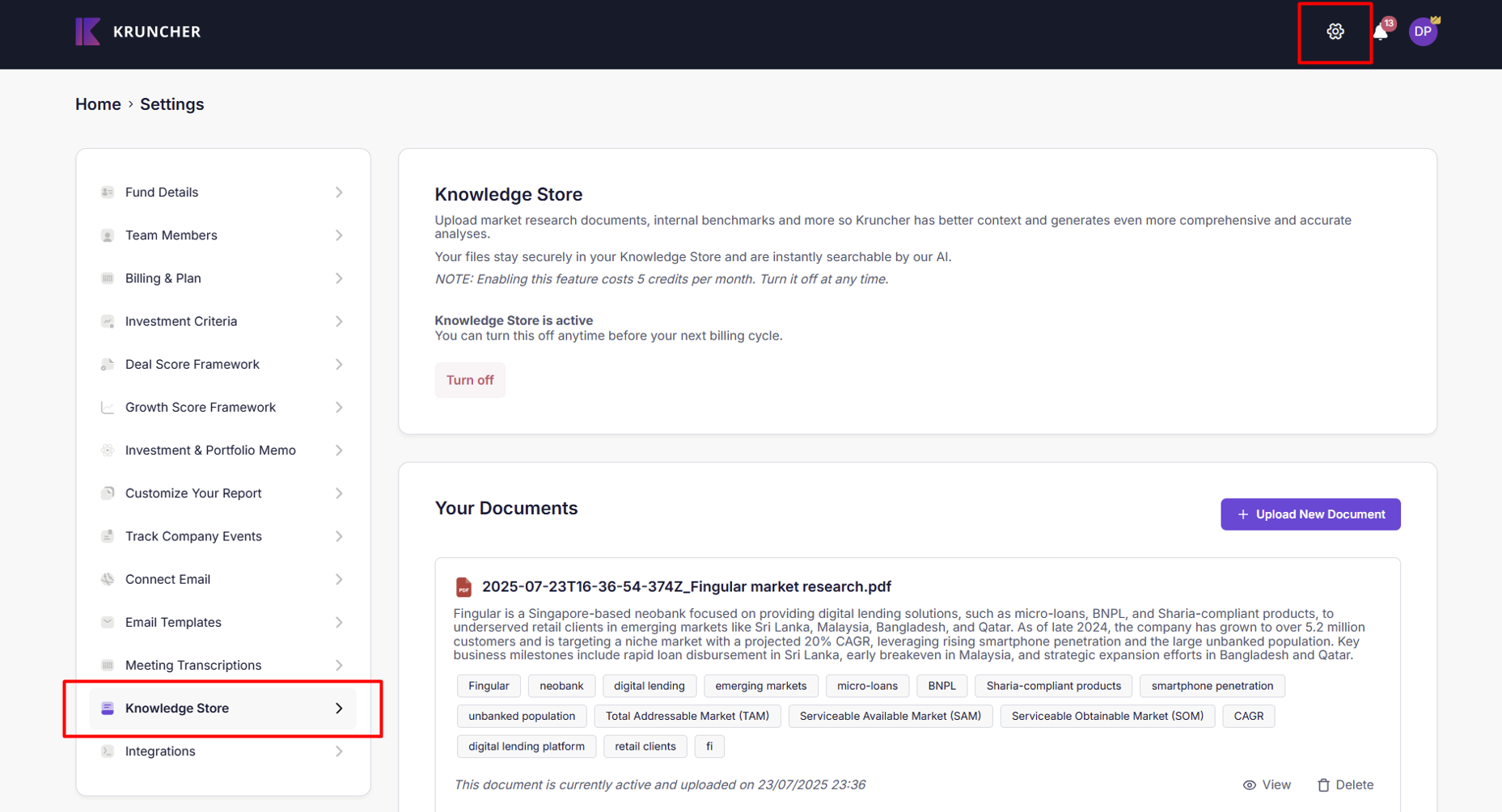Open settings via the gear icon

(x=1335, y=32)
